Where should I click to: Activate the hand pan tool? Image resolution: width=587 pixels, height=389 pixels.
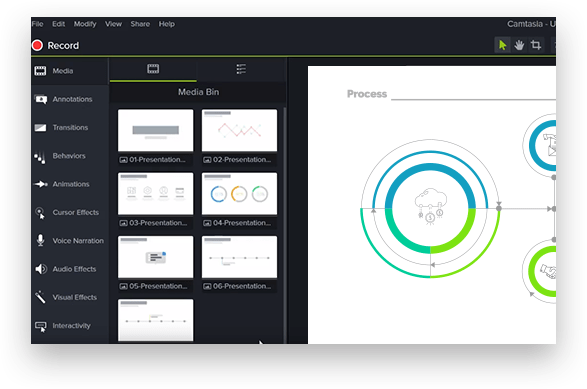point(519,45)
